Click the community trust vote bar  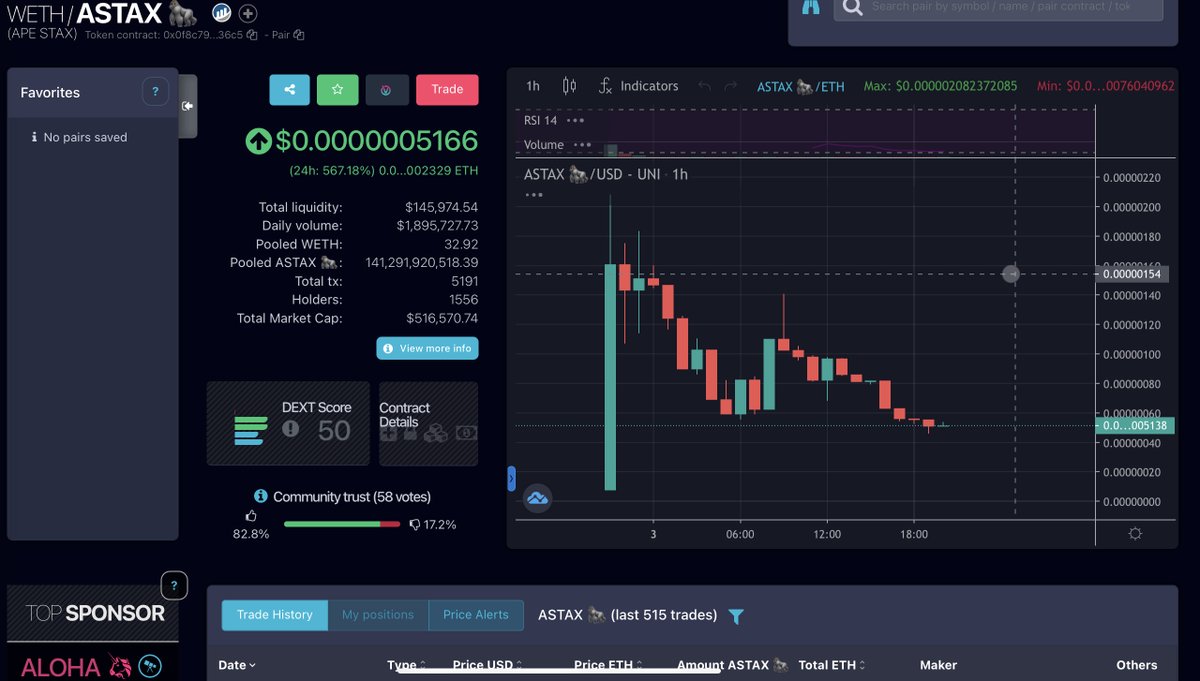(341, 524)
